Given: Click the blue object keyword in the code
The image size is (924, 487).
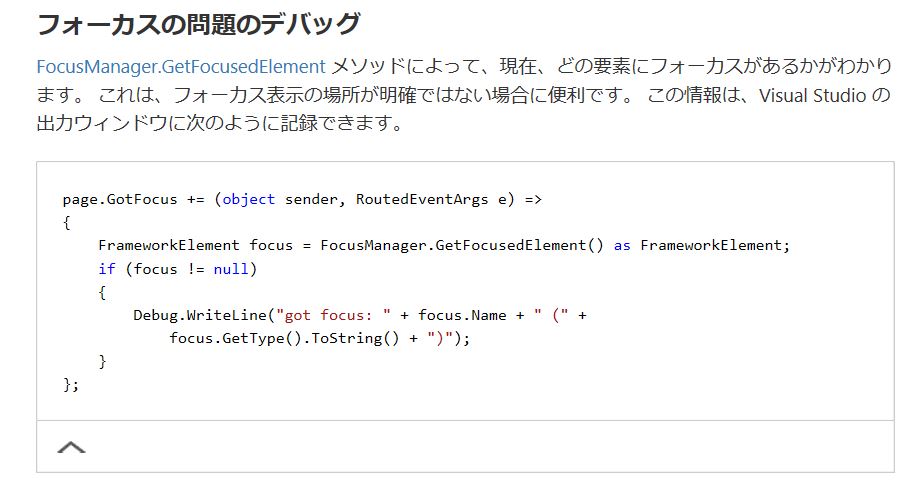Looking at the screenshot, I should tap(248, 199).
